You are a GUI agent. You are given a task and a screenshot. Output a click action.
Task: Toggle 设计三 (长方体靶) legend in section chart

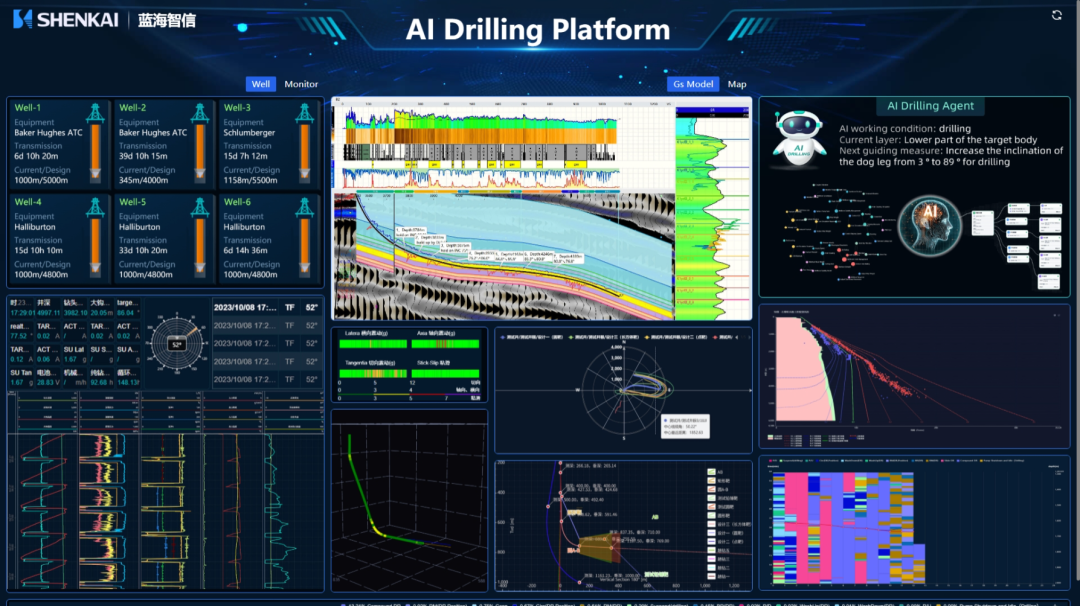[x=729, y=524]
